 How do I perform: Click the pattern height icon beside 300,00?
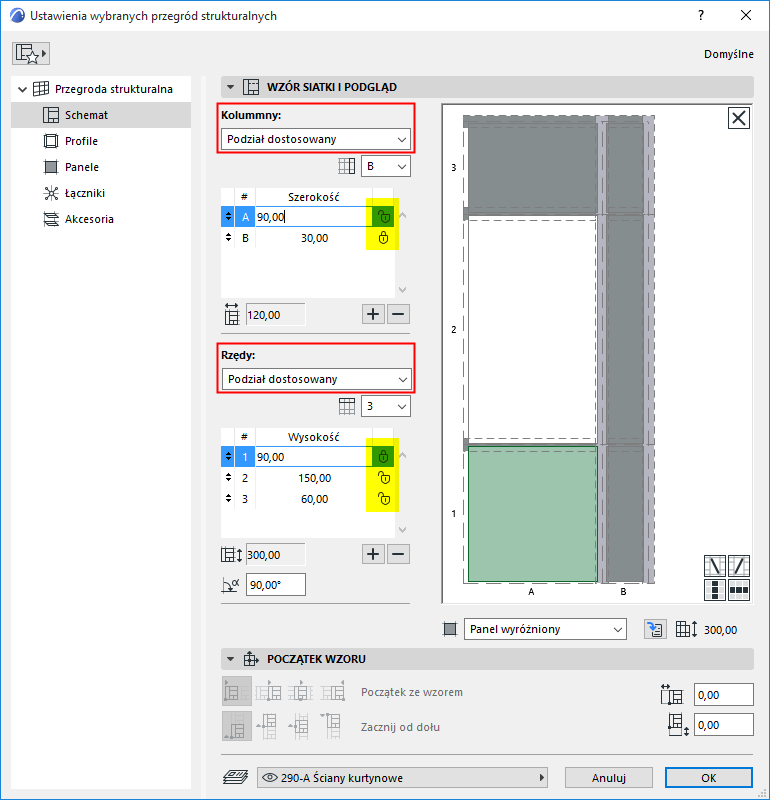pyautogui.click(x=686, y=629)
